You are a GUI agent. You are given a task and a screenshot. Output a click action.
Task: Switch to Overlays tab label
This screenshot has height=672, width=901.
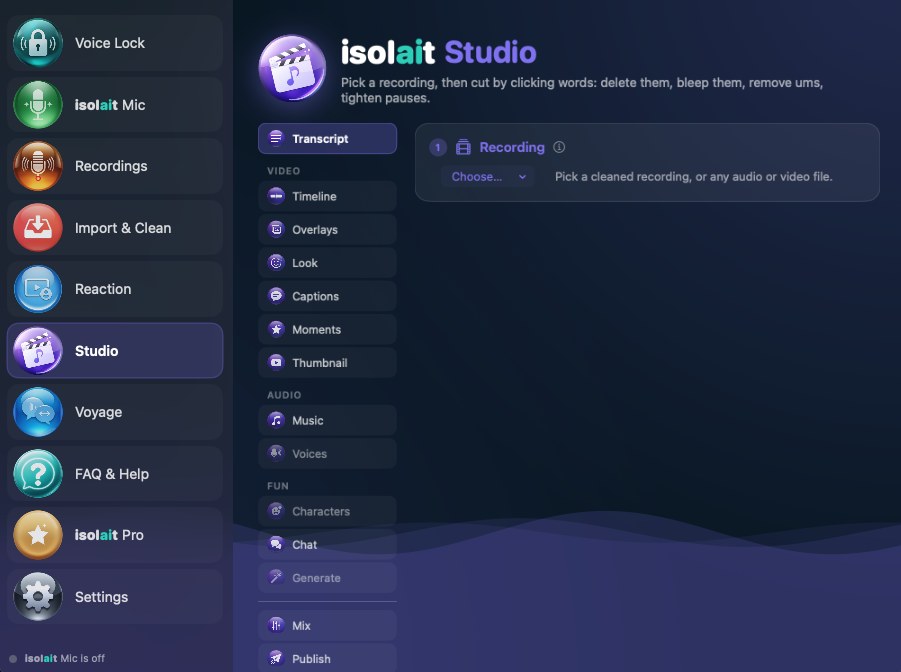point(315,230)
